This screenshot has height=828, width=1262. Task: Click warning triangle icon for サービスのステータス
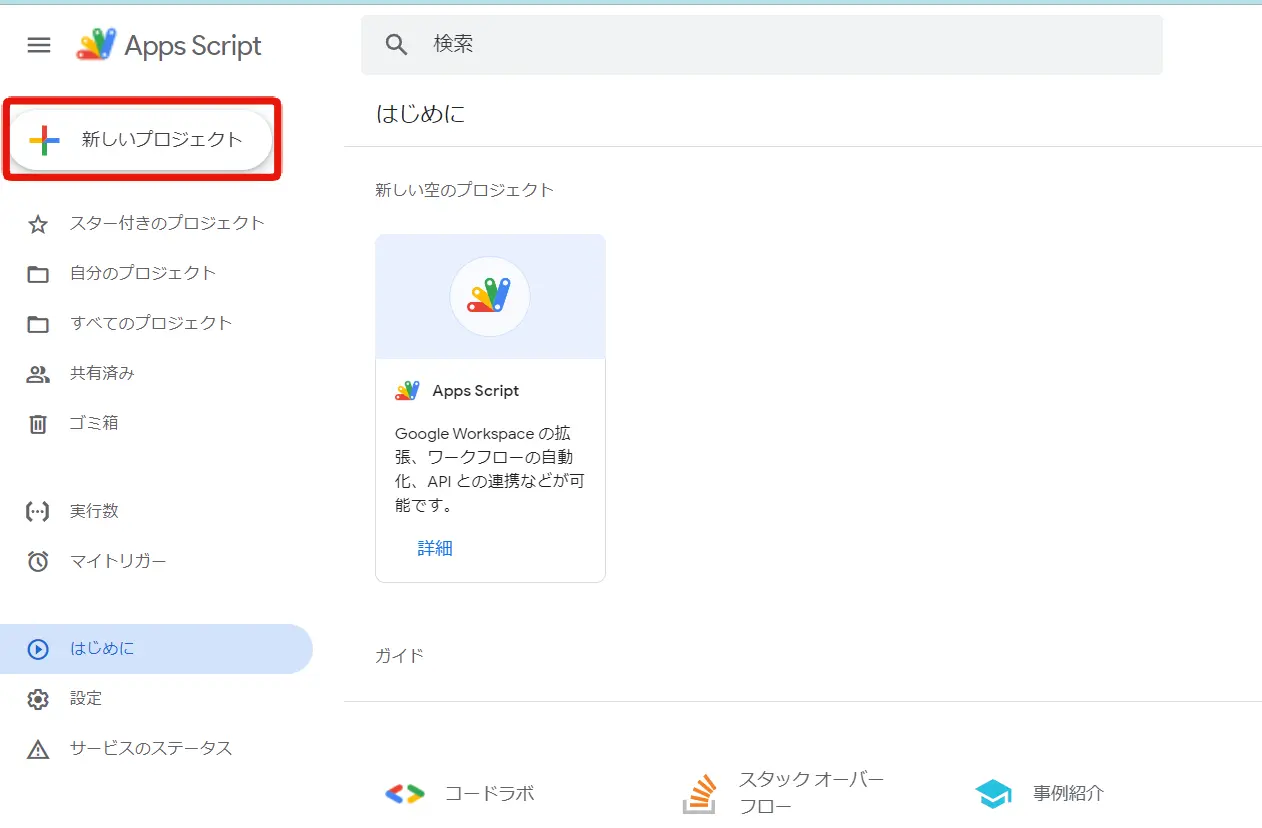tap(38, 749)
